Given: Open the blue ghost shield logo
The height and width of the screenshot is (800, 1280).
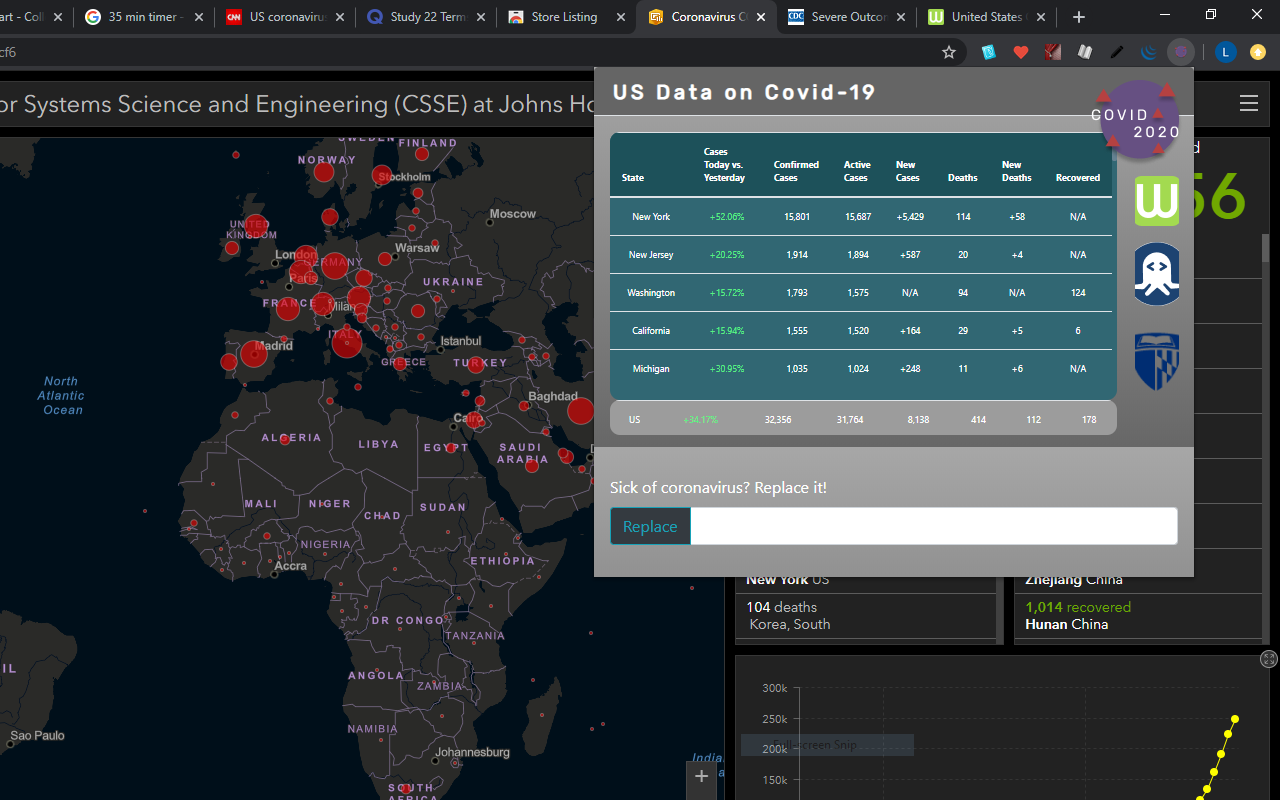Looking at the screenshot, I should tap(1157, 274).
